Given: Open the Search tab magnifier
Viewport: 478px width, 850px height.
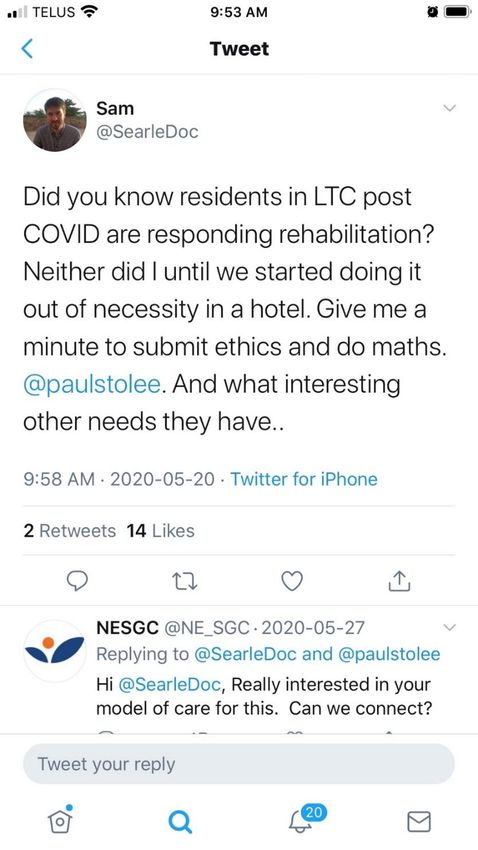Looking at the screenshot, I should 179,822.
